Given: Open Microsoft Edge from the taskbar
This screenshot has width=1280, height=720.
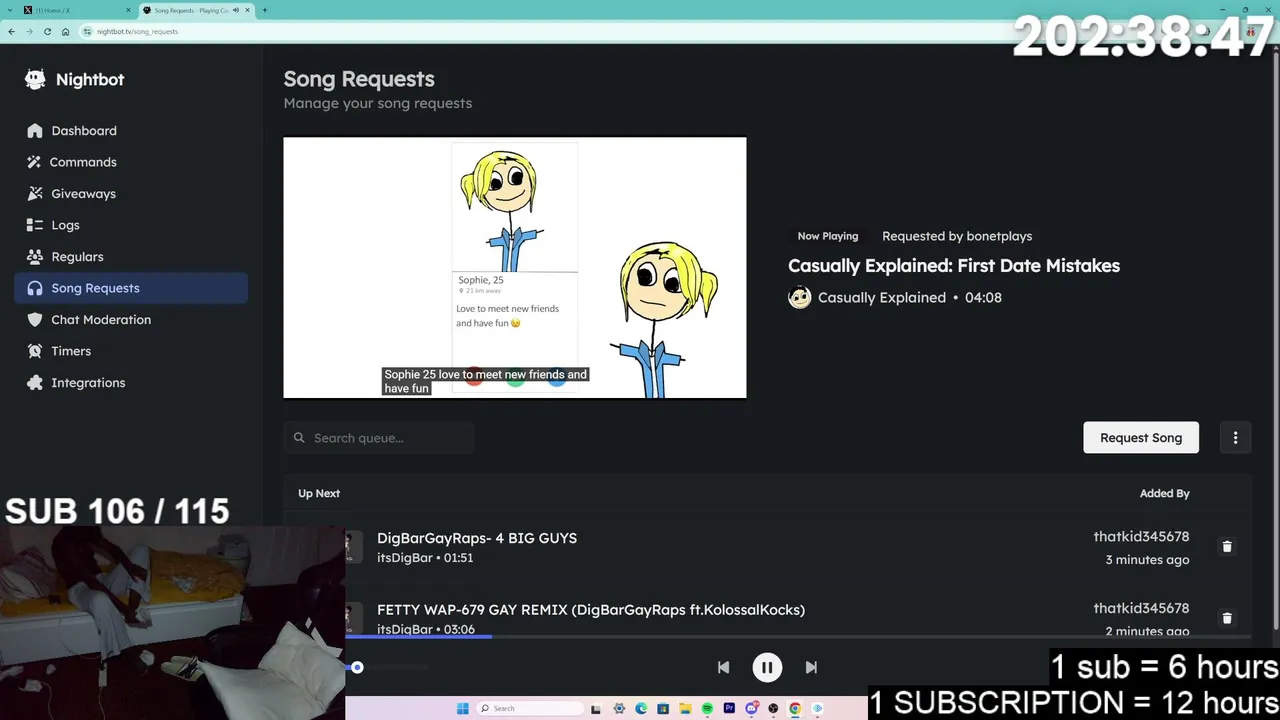Looking at the screenshot, I should click(x=641, y=709).
